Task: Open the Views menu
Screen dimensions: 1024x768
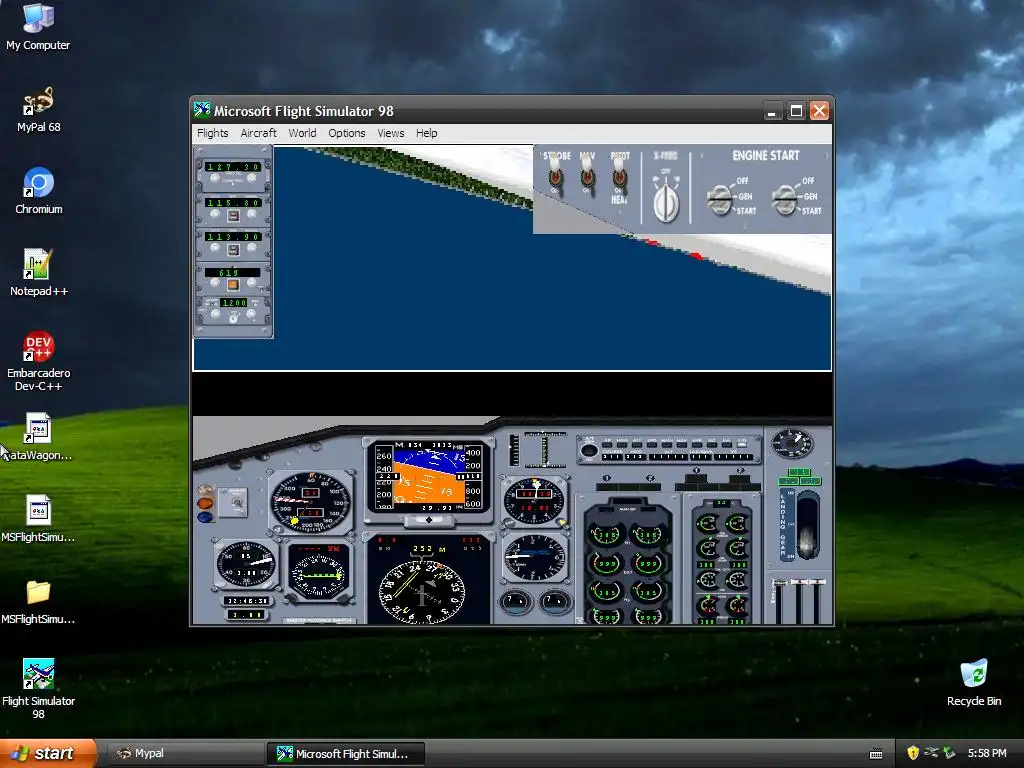Action: tap(391, 133)
